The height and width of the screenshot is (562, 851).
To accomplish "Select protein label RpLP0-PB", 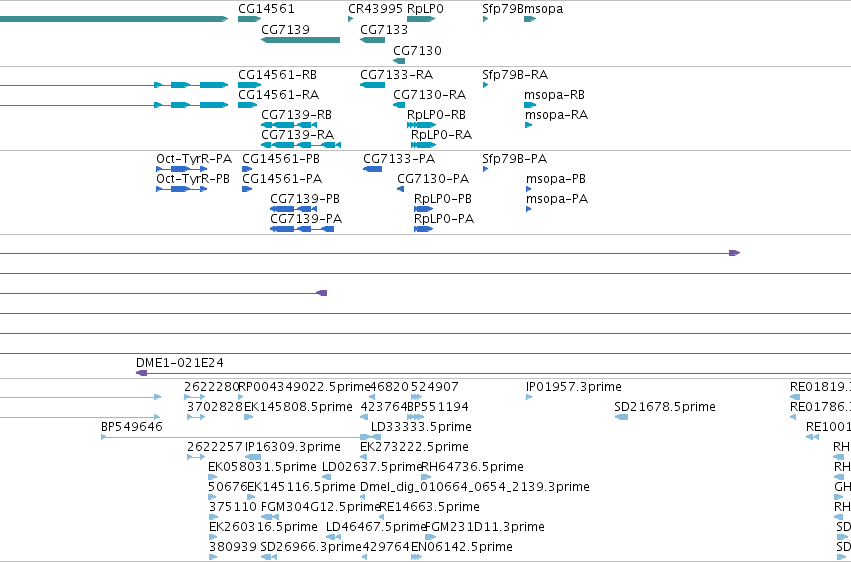I will click(x=443, y=199).
